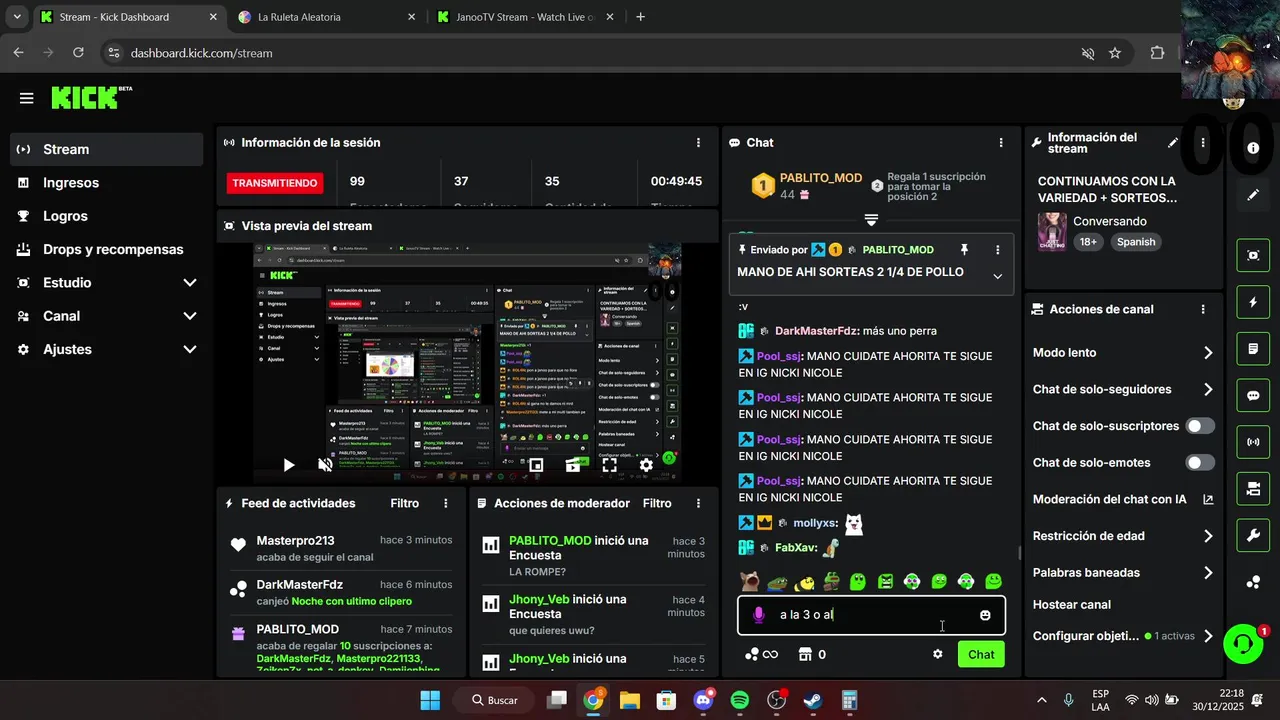Click Hostear canal
1280x720 pixels.
(x=1072, y=605)
